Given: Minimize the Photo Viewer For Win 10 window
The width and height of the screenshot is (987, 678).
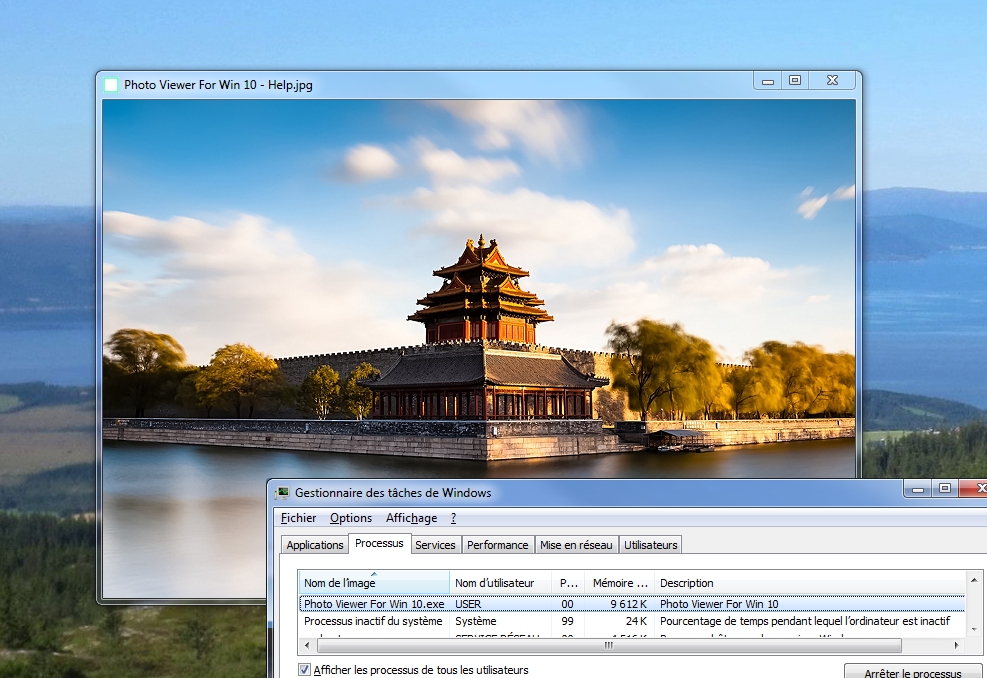Looking at the screenshot, I should 767,81.
